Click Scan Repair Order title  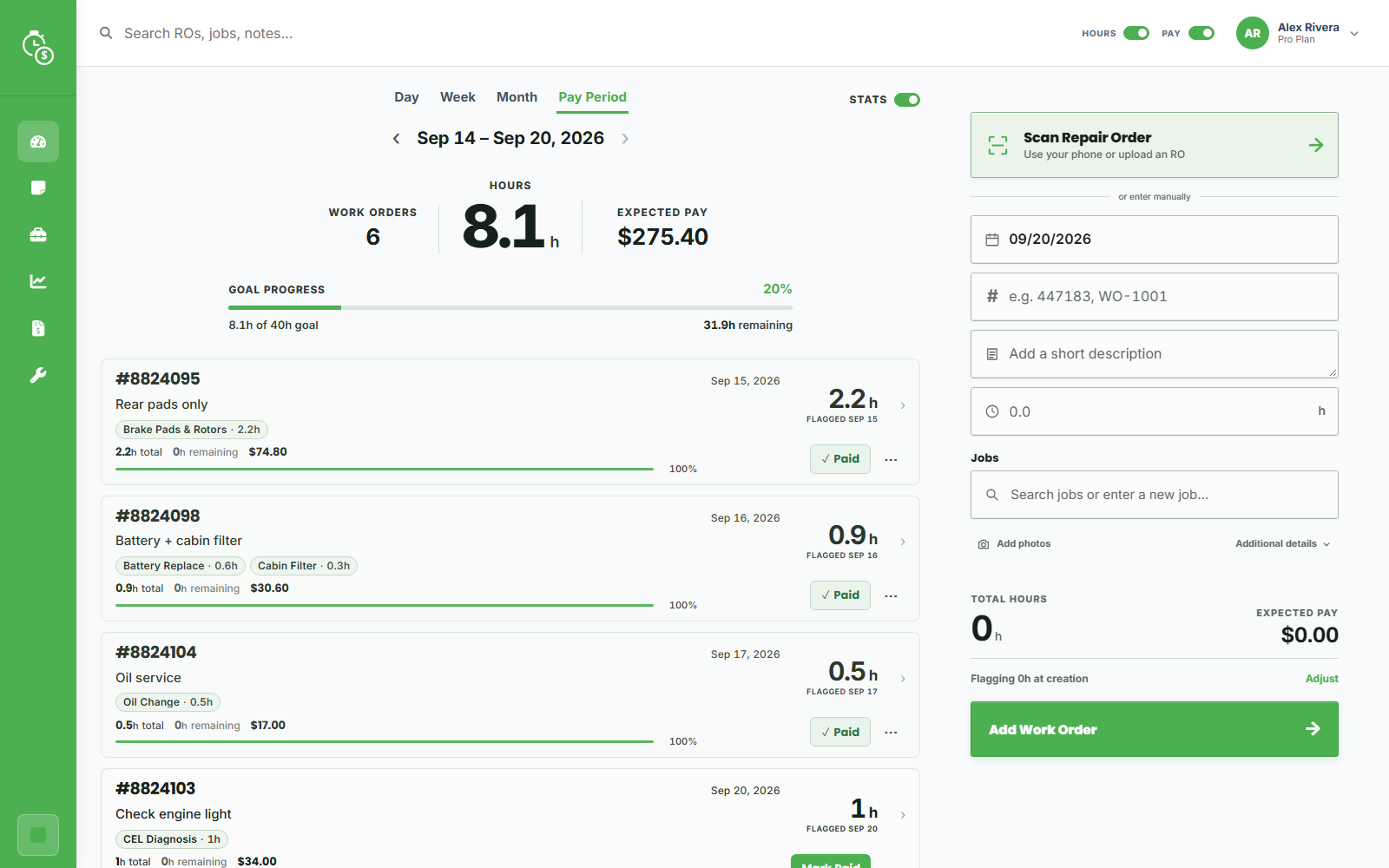click(x=1087, y=137)
